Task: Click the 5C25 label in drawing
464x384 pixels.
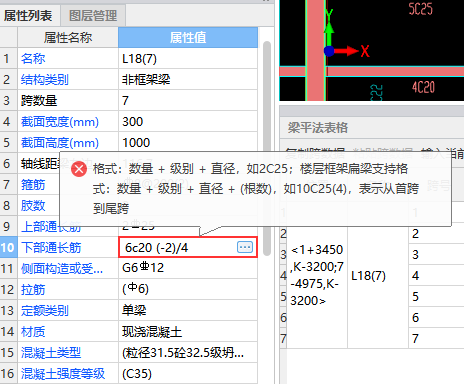Action: pyautogui.click(x=421, y=9)
